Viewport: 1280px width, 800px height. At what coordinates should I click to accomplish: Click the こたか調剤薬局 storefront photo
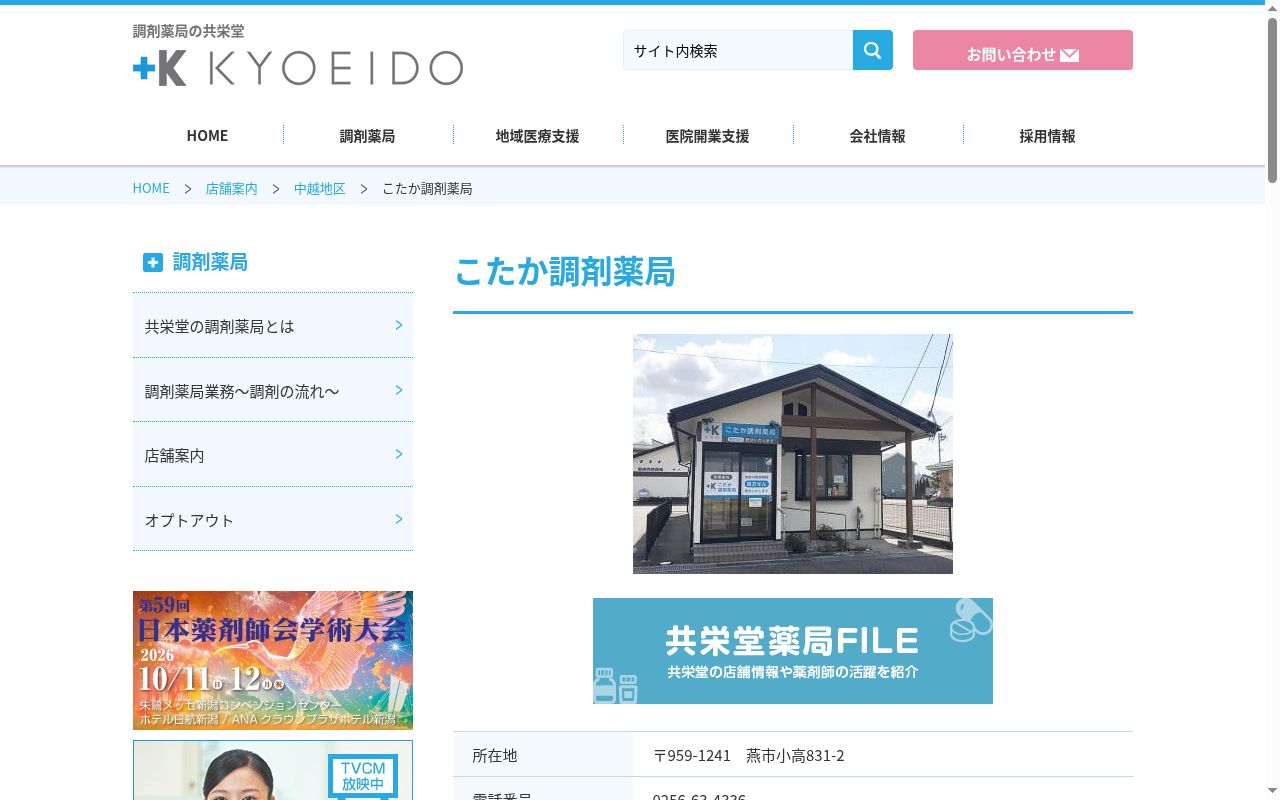[793, 454]
